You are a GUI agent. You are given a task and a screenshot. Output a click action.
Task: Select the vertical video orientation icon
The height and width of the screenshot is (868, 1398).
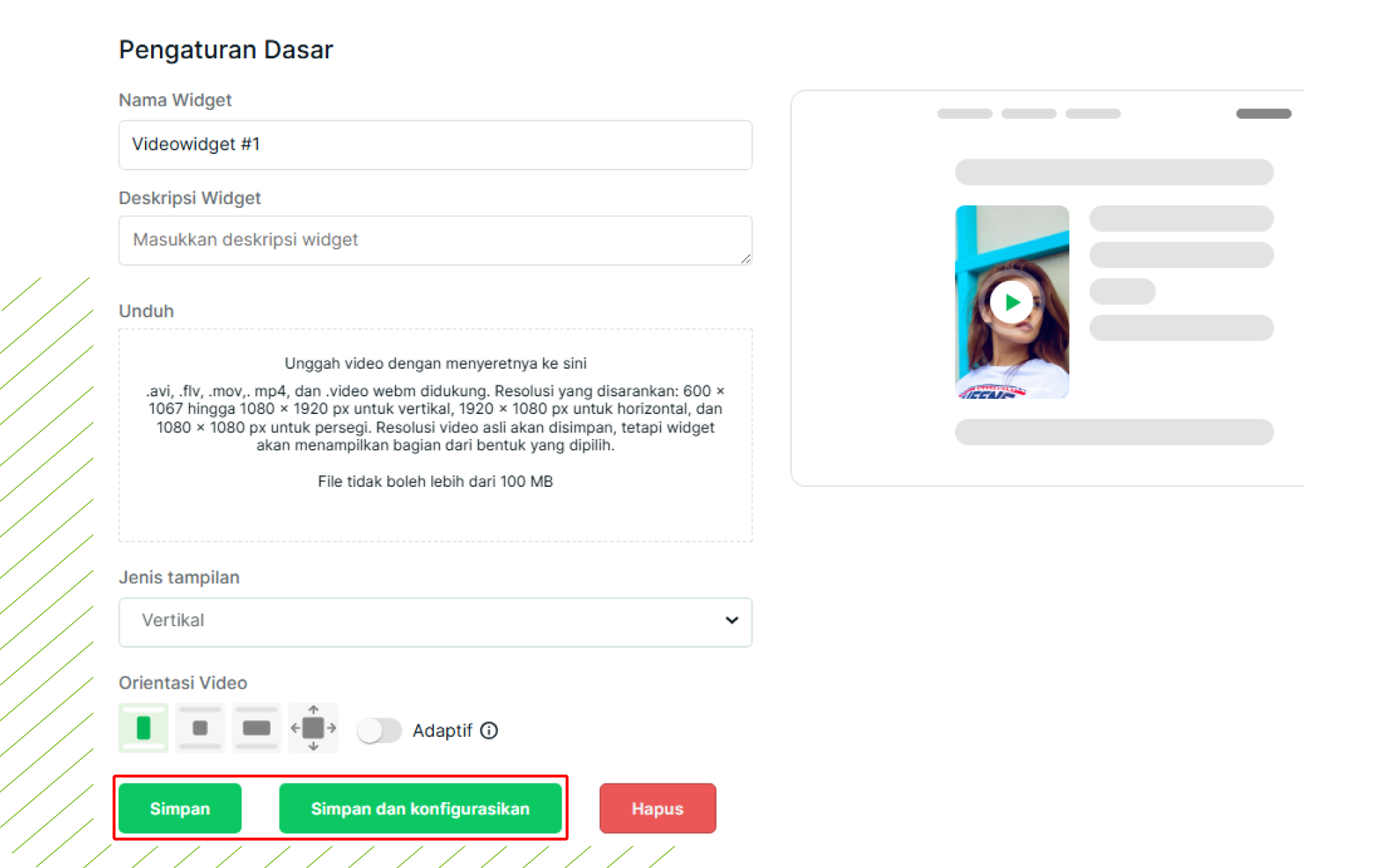tap(144, 728)
